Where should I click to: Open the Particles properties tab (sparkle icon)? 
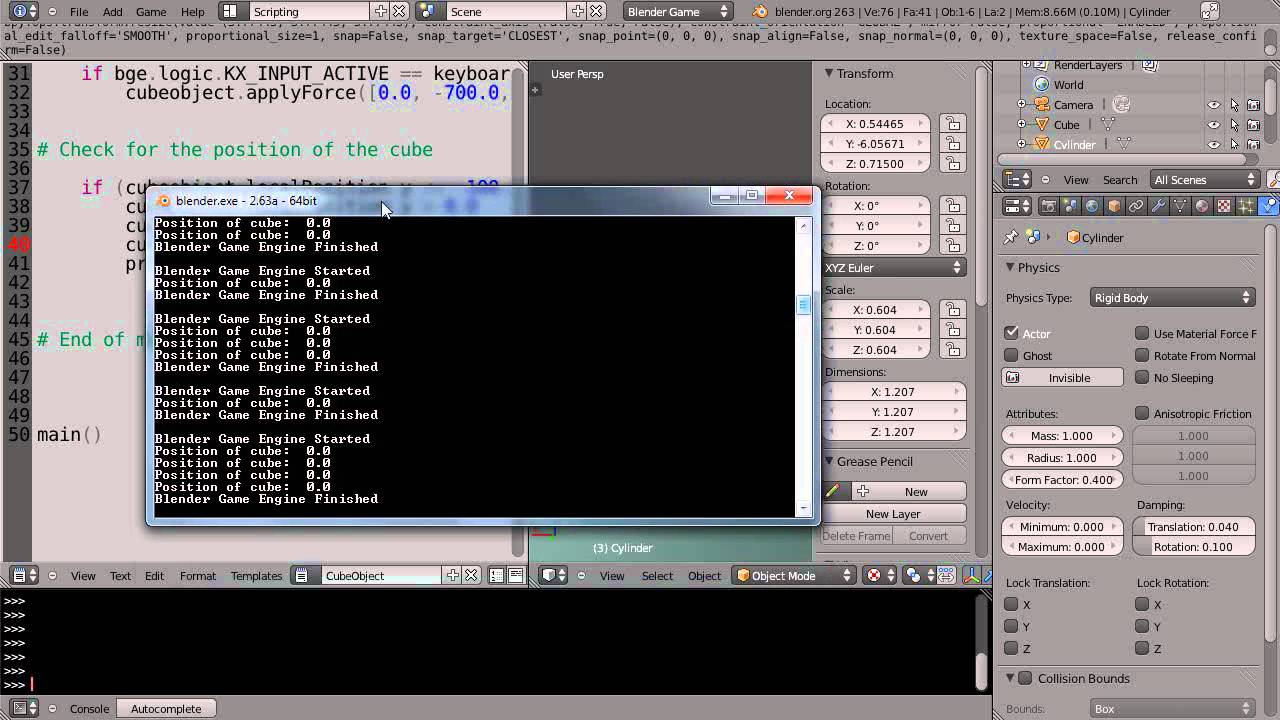pyautogui.click(x=1246, y=206)
